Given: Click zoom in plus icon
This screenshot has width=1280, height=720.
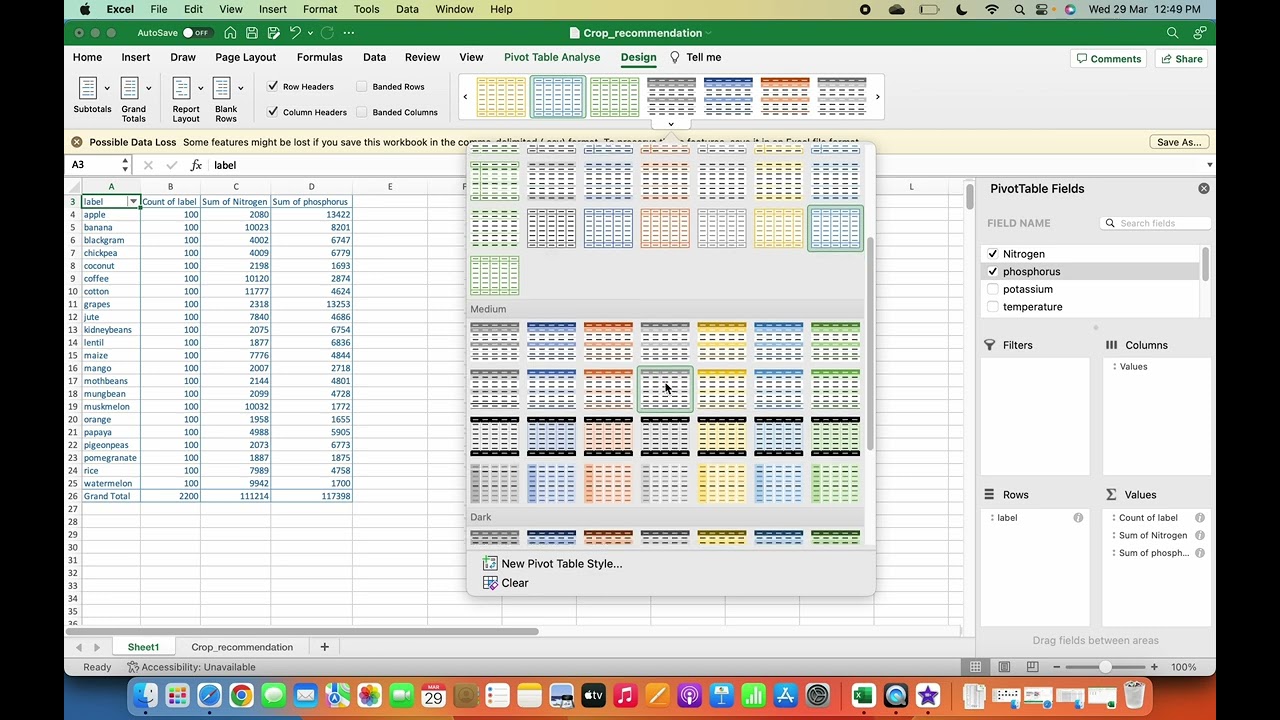Looking at the screenshot, I should pyautogui.click(x=1154, y=667).
